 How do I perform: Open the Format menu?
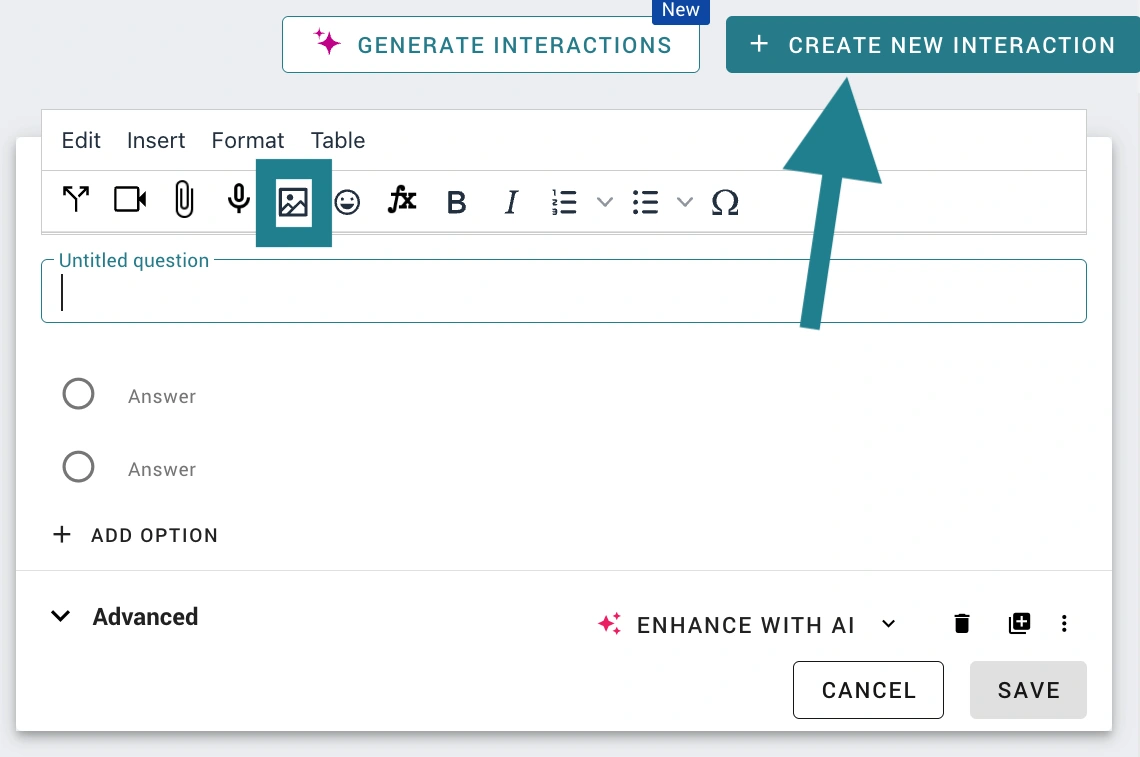(248, 140)
